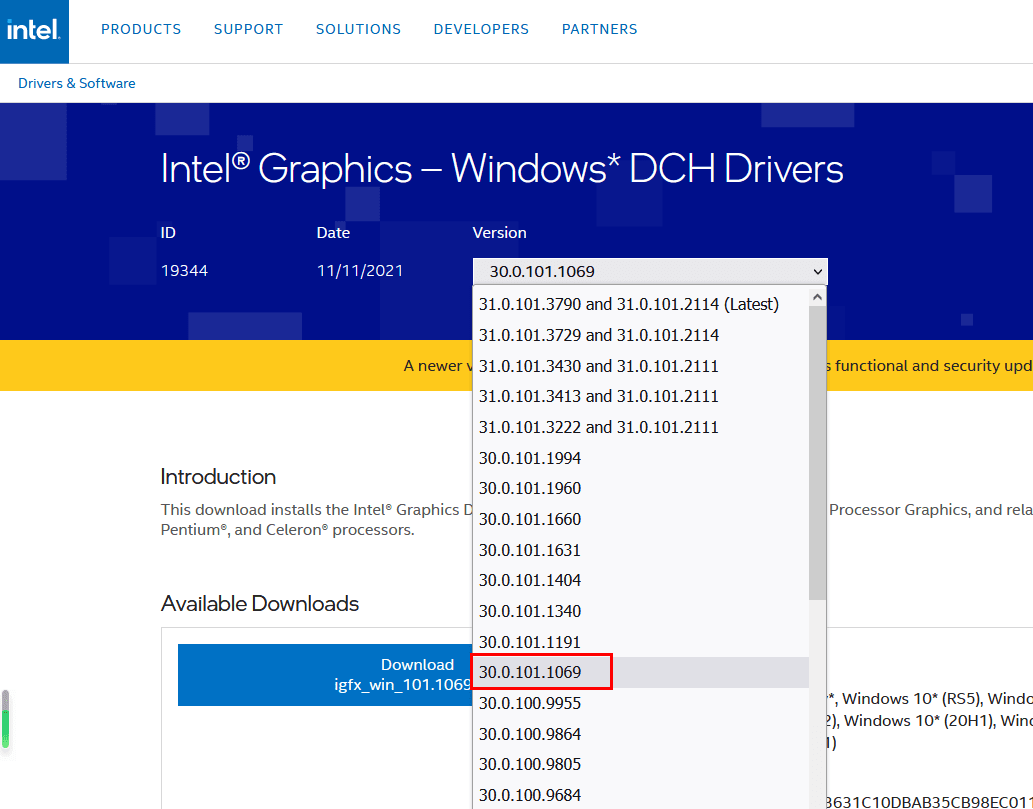The width and height of the screenshot is (1033, 809).
Task: Click the Intel logo
Action: (x=34, y=29)
